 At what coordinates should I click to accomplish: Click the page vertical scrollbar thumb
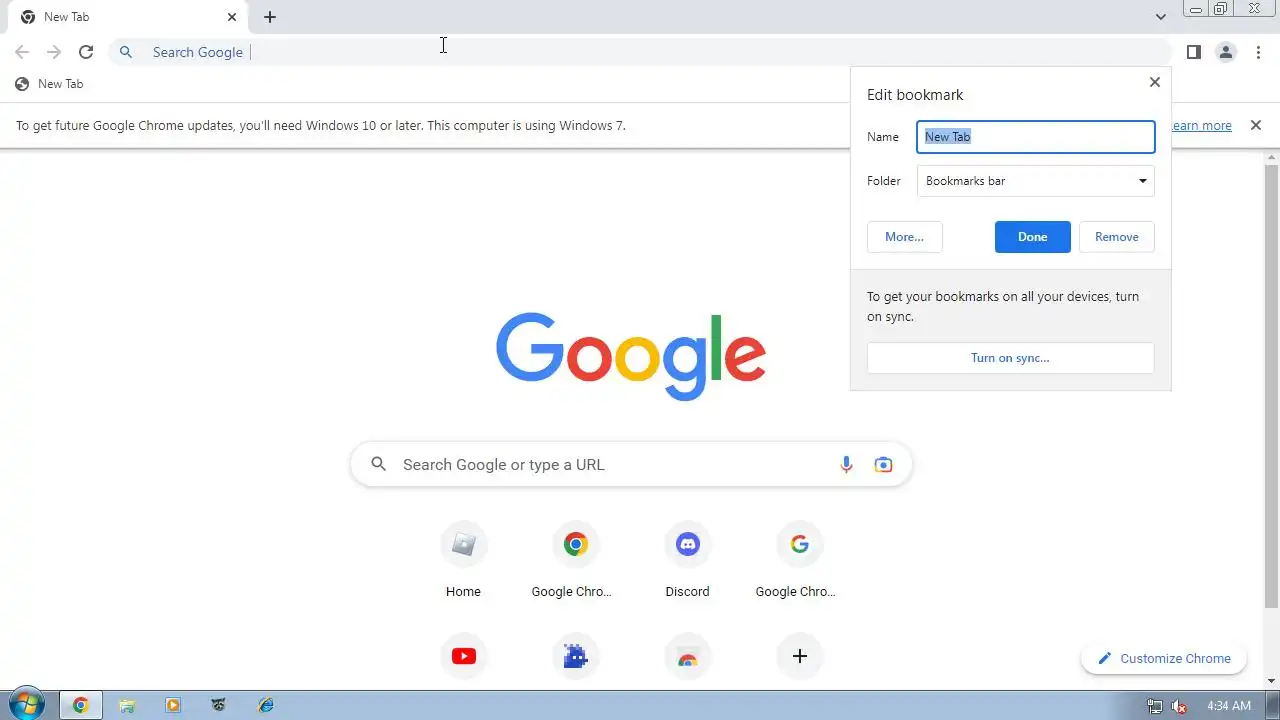(x=1272, y=386)
